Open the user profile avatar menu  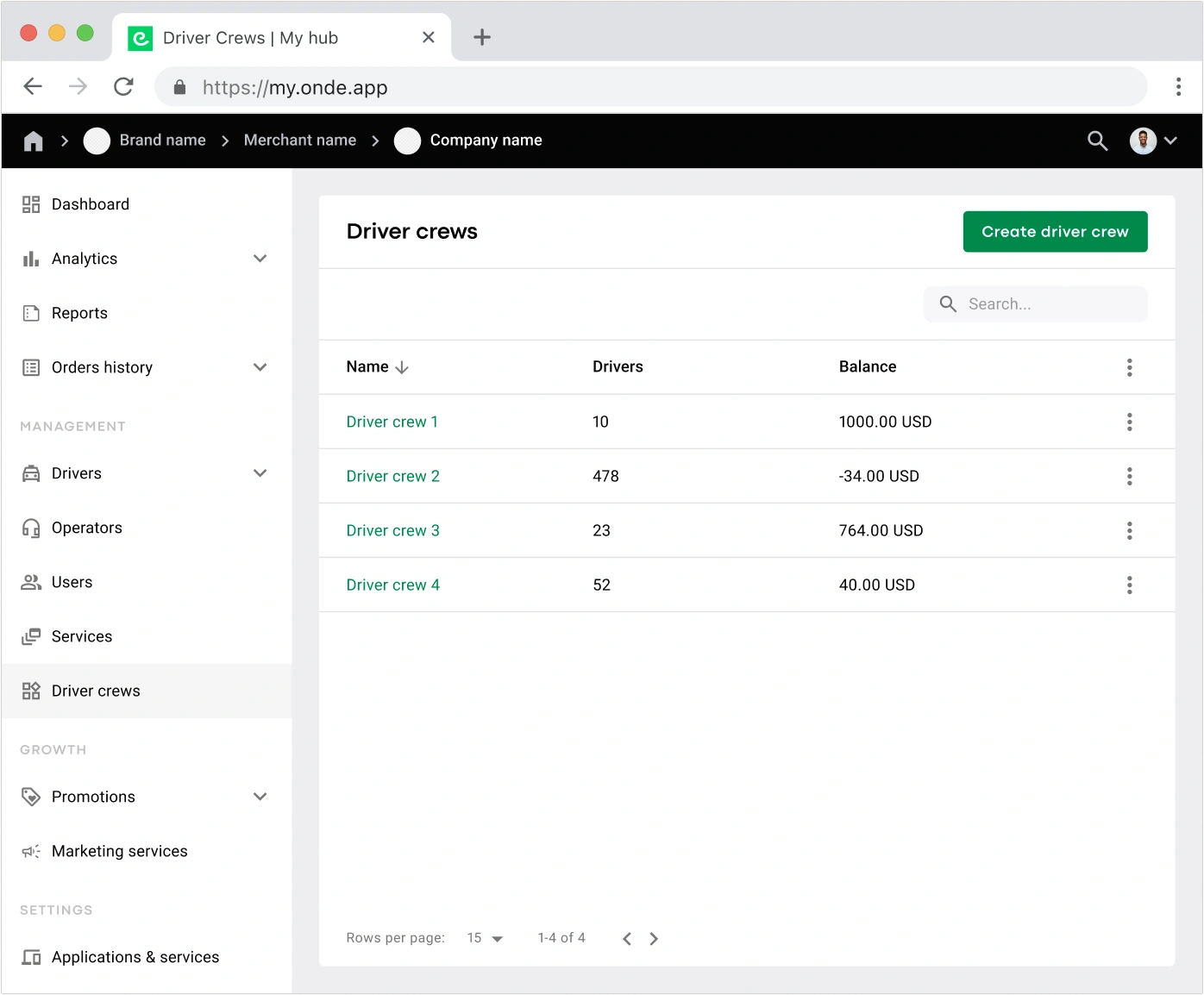tap(1153, 141)
